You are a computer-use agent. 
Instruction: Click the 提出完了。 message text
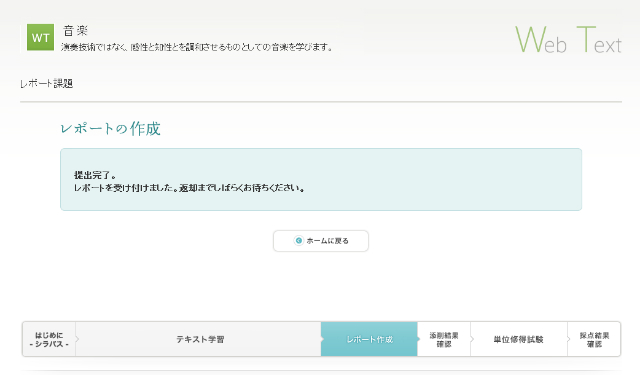(95, 175)
